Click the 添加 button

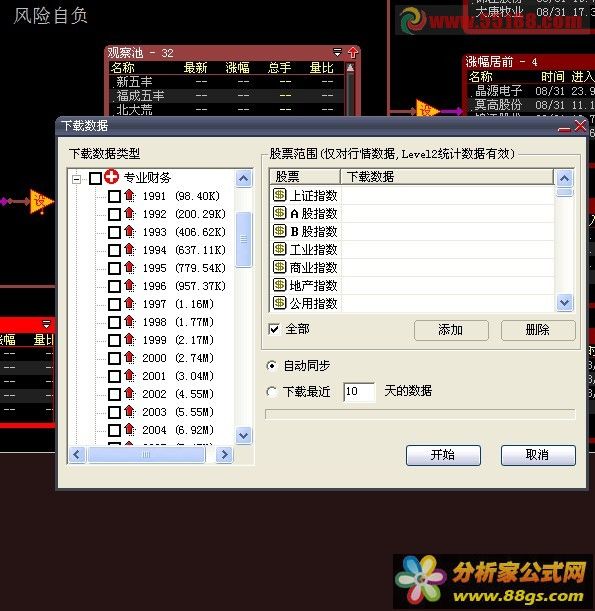pos(451,330)
